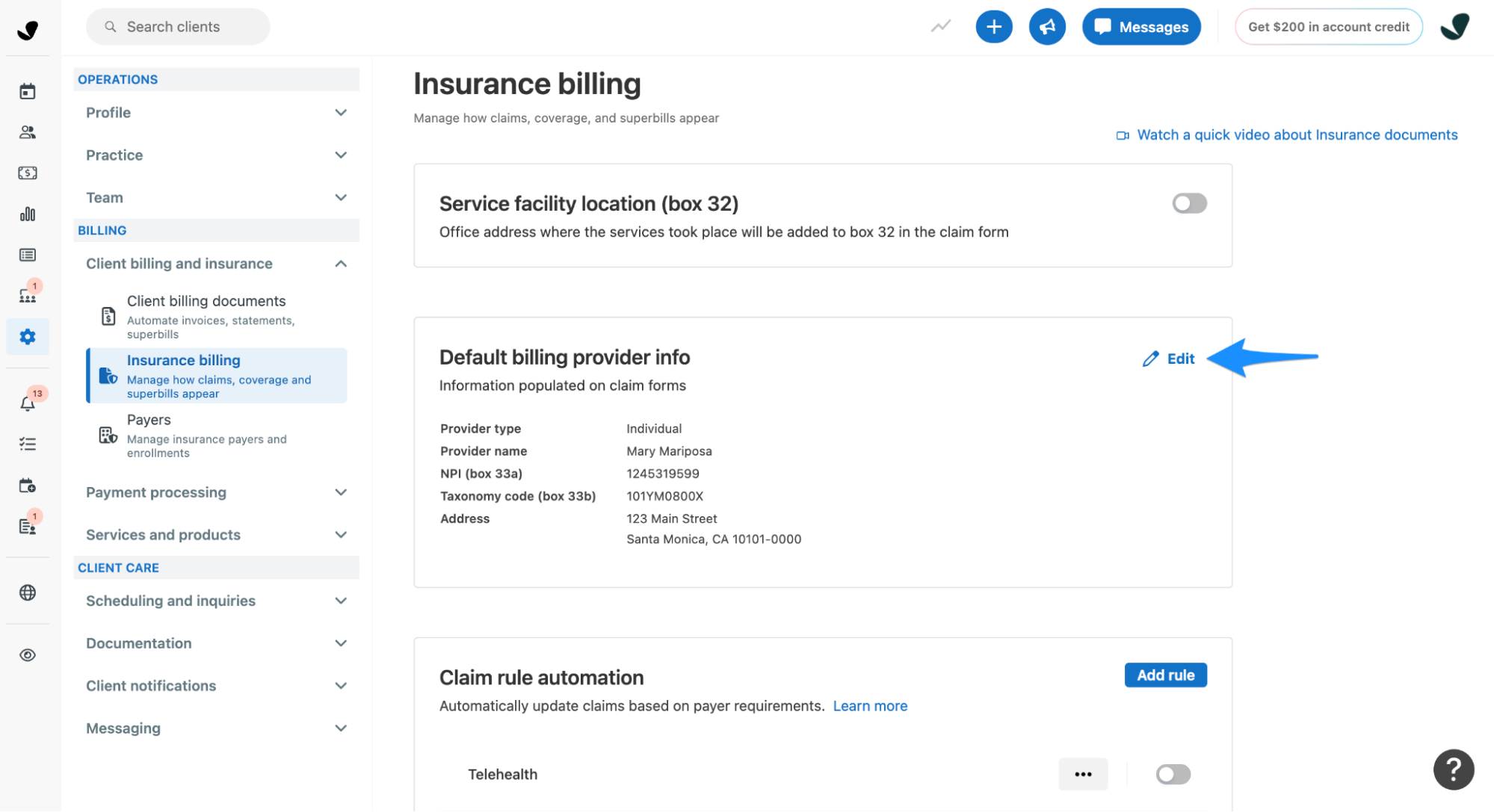Toggle the Telehealth claim rule switch
The width and height of the screenshot is (1494, 812).
tap(1173, 775)
